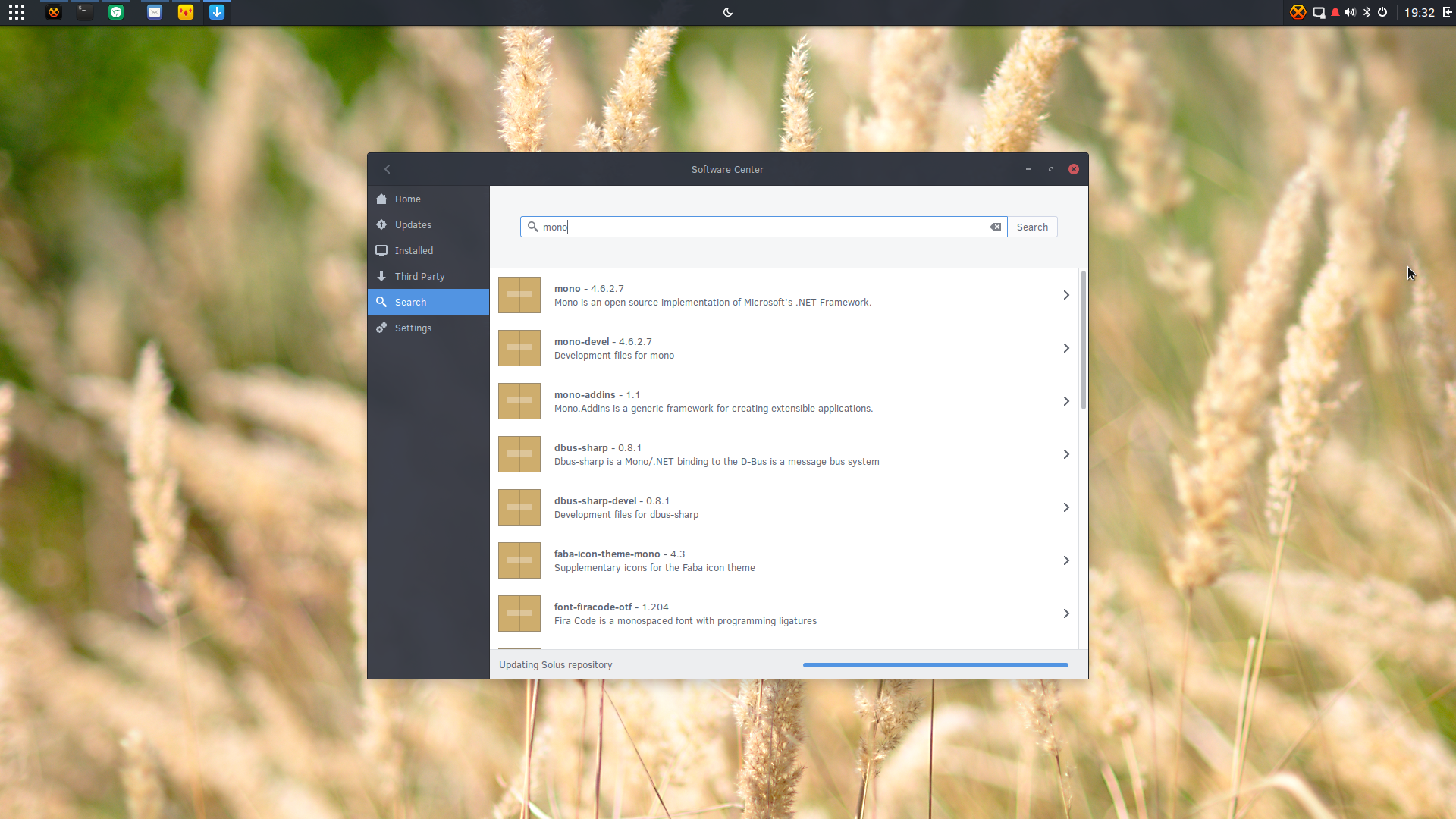Go to Third Party section
1456x819 pixels.
[x=428, y=276]
